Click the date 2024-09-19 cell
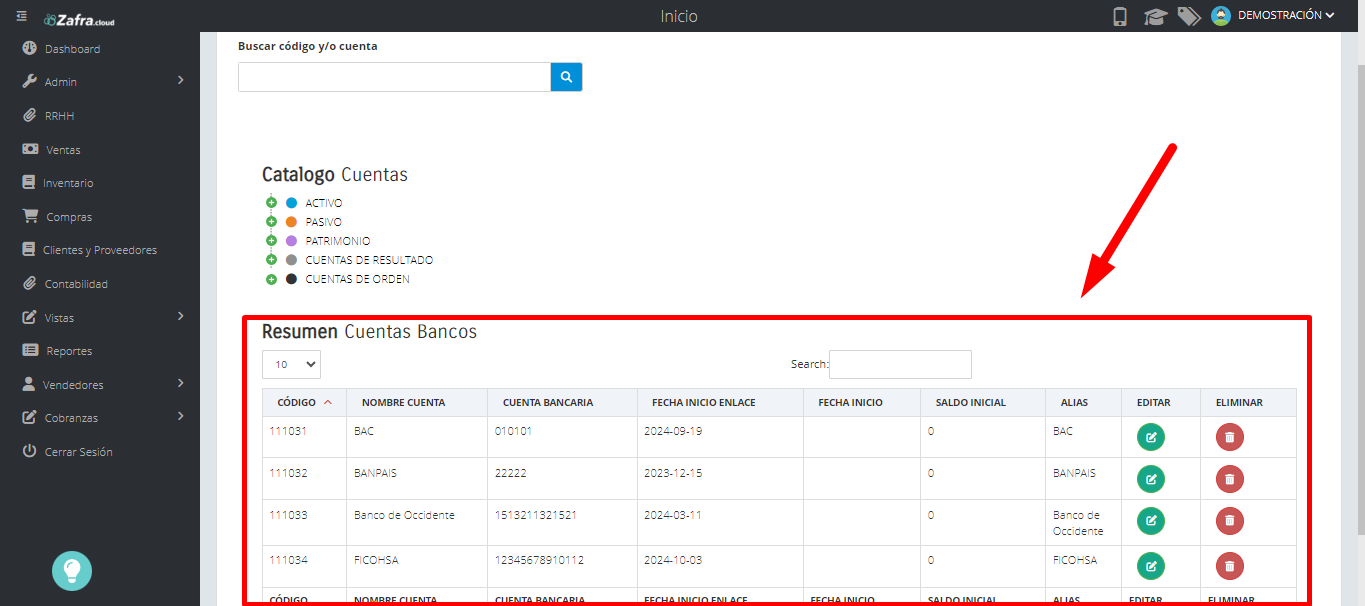 [x=673, y=431]
